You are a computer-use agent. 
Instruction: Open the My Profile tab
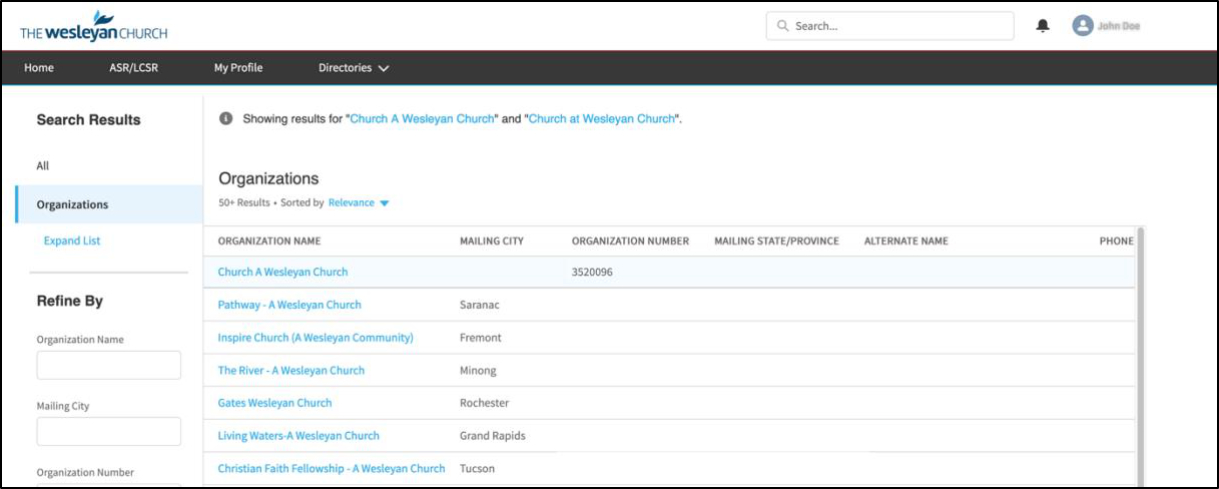pyautogui.click(x=238, y=68)
